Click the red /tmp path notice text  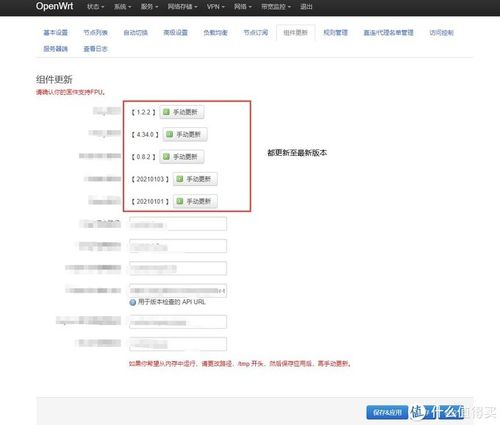click(240, 364)
